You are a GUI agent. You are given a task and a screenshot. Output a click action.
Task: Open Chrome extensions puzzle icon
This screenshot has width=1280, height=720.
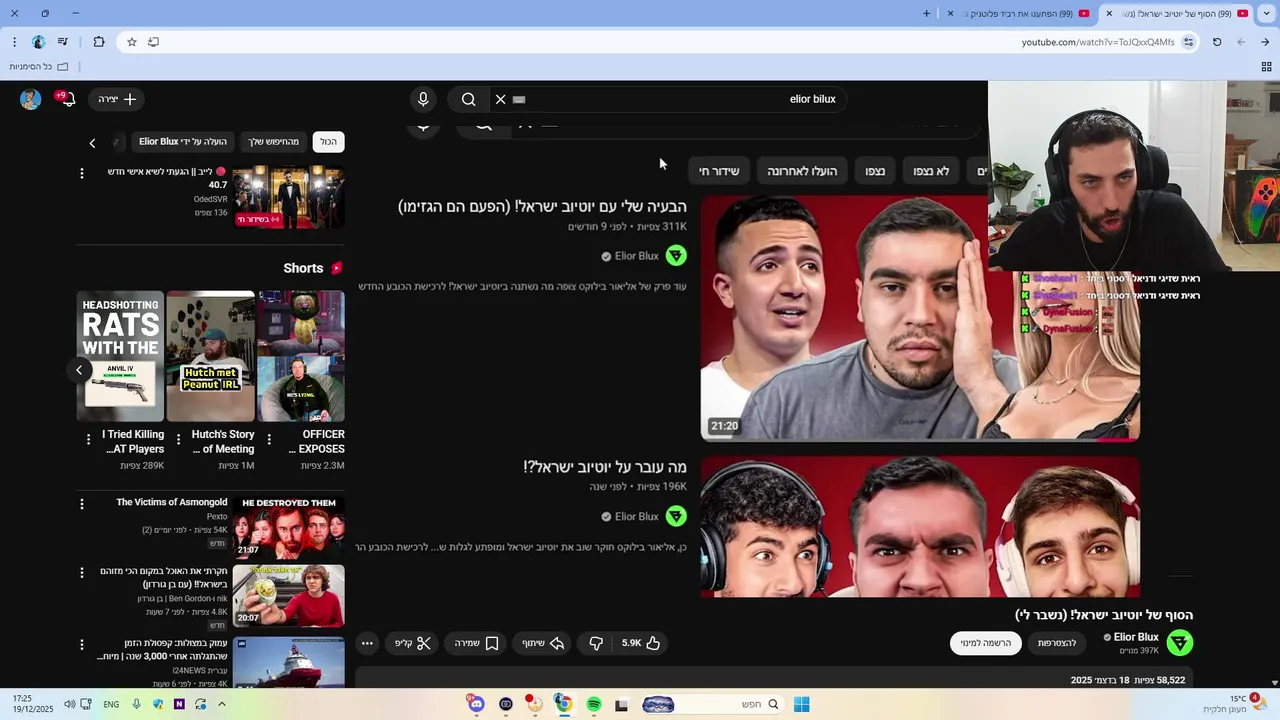(98, 42)
